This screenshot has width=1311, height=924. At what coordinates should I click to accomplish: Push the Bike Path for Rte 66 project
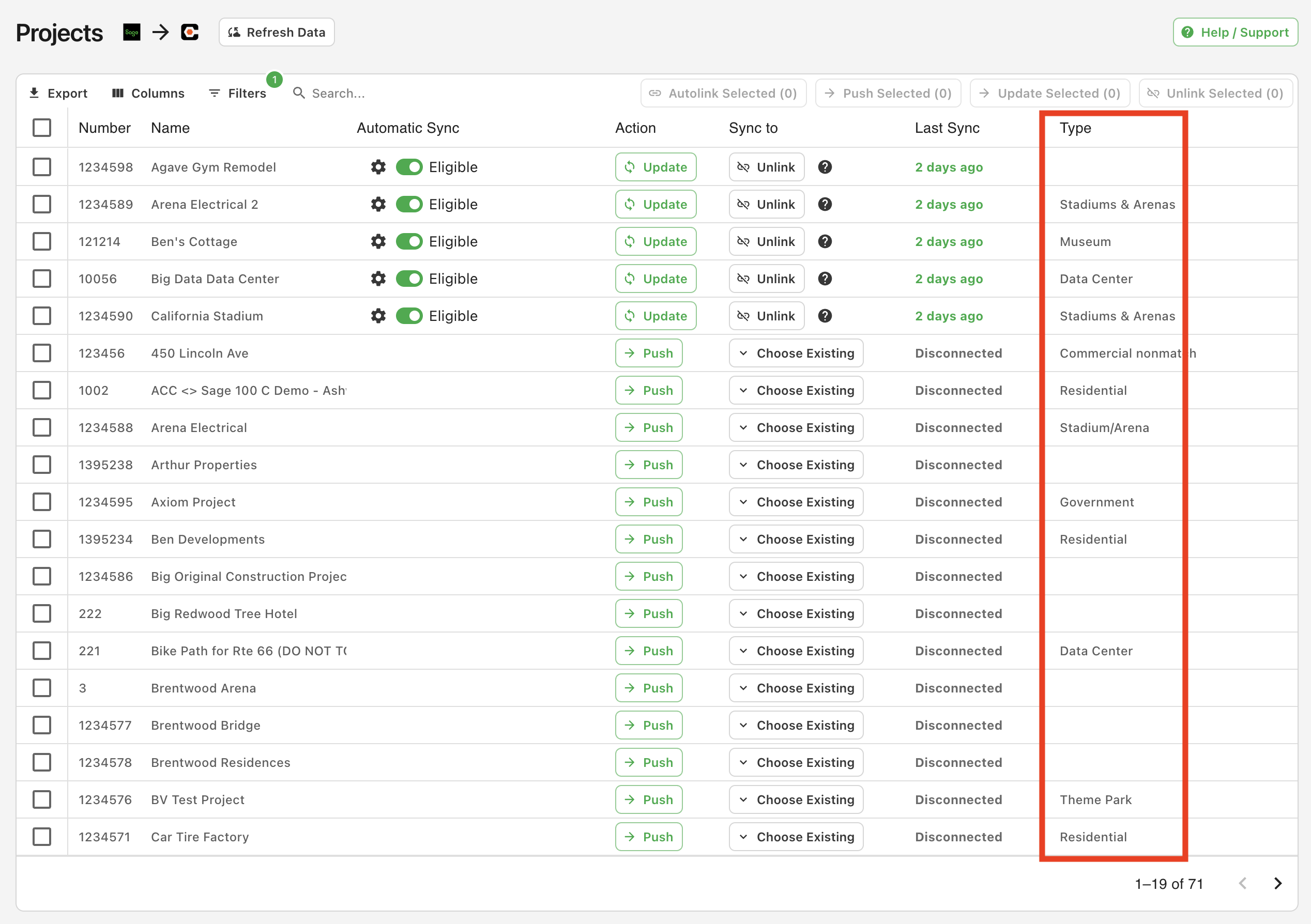point(649,651)
